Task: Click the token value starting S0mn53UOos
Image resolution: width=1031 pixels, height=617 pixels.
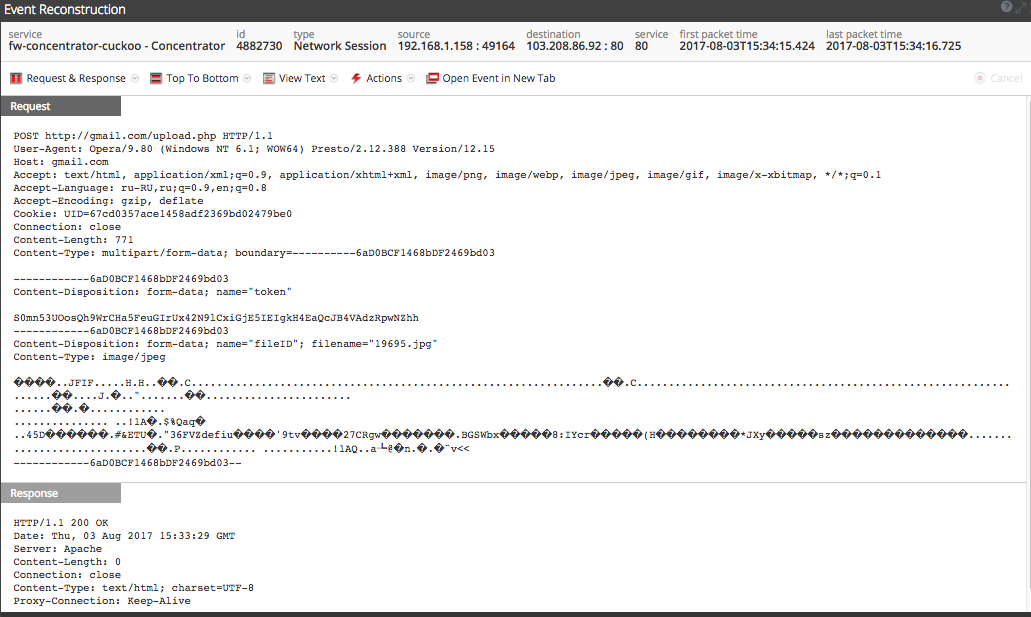Action: (216, 318)
